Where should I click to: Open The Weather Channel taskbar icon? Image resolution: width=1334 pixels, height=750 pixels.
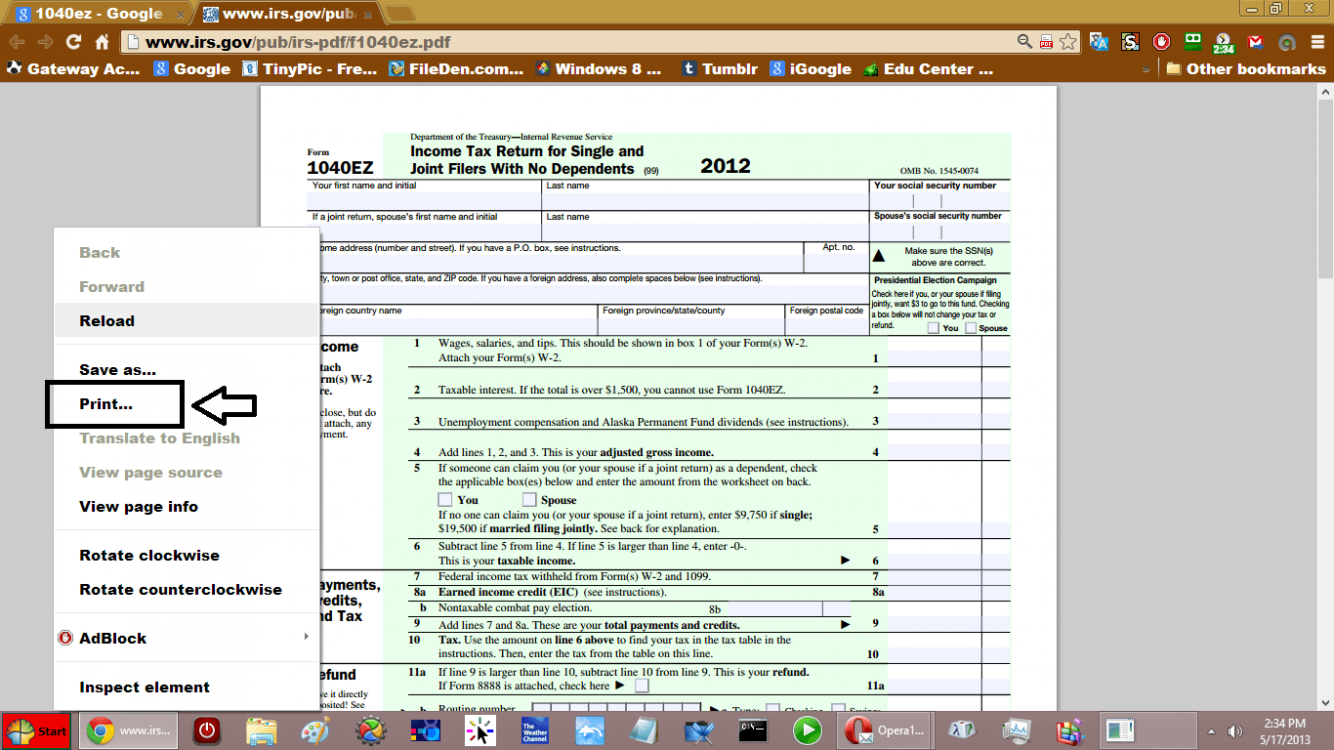pyautogui.click(x=535, y=731)
